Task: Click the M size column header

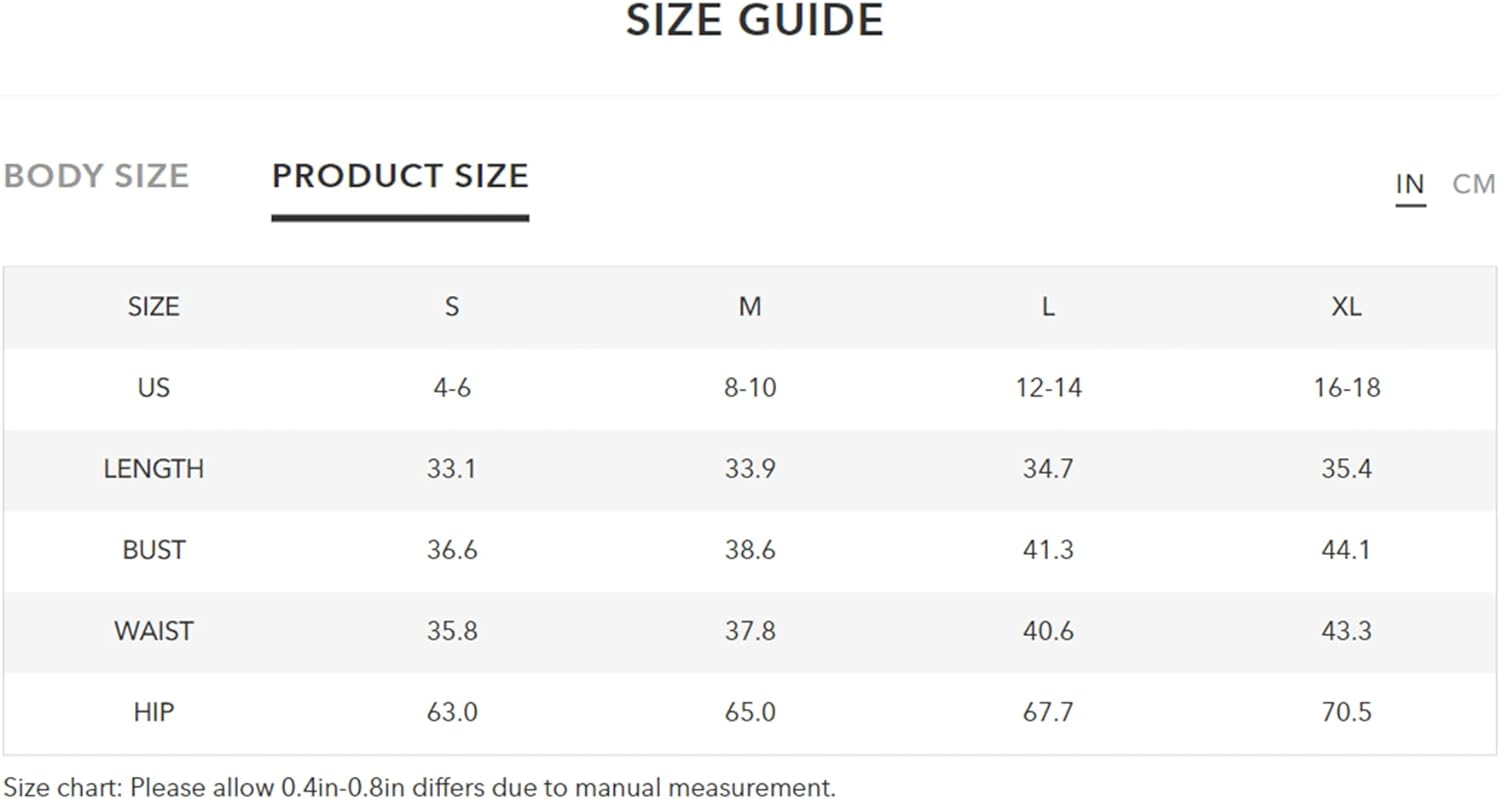Action: tap(750, 307)
